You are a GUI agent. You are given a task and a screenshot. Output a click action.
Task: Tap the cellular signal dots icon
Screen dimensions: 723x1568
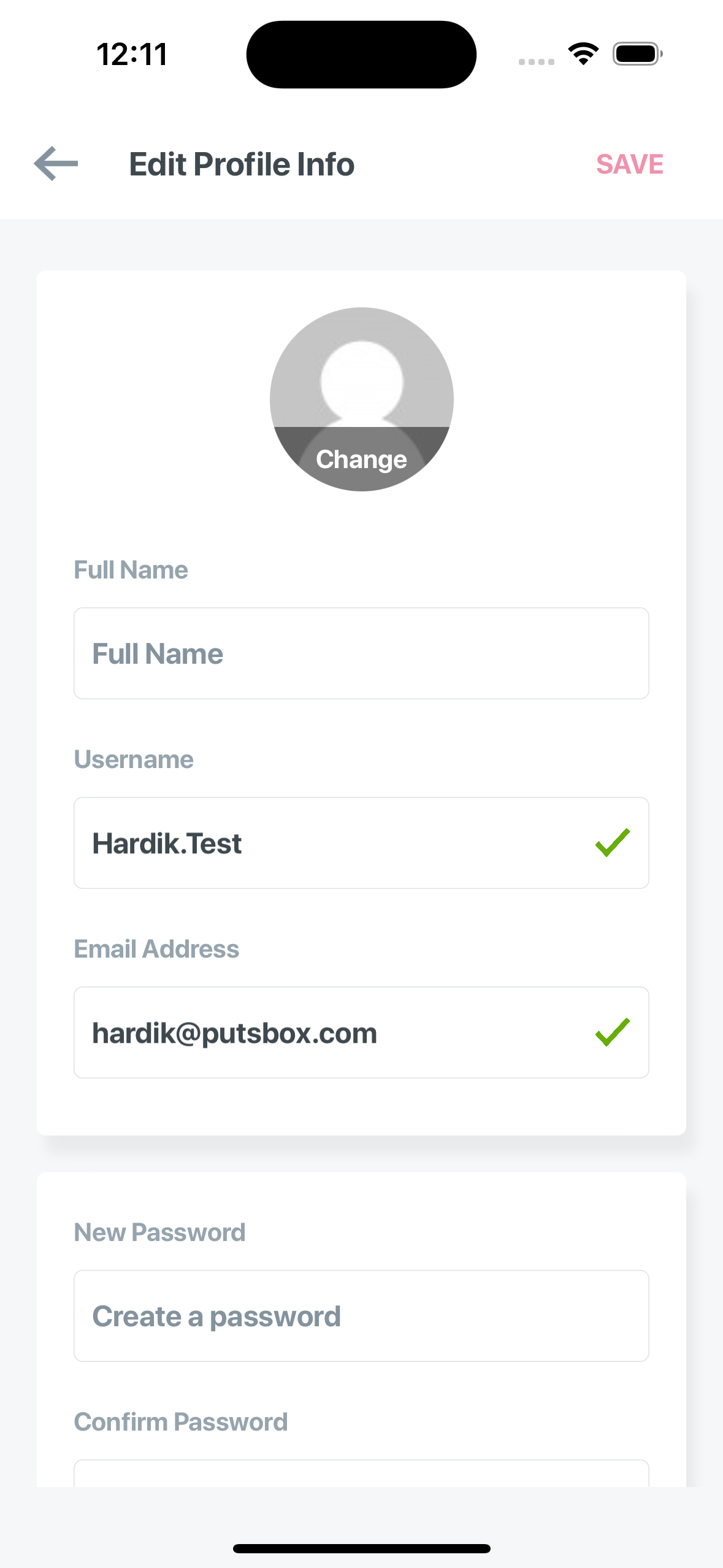pos(536,62)
